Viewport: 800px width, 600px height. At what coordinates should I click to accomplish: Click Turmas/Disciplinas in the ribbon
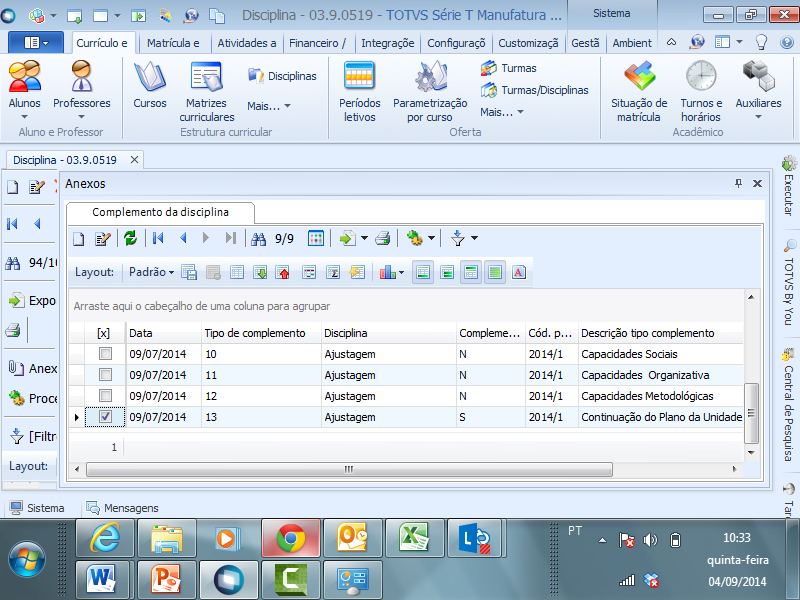click(x=544, y=90)
